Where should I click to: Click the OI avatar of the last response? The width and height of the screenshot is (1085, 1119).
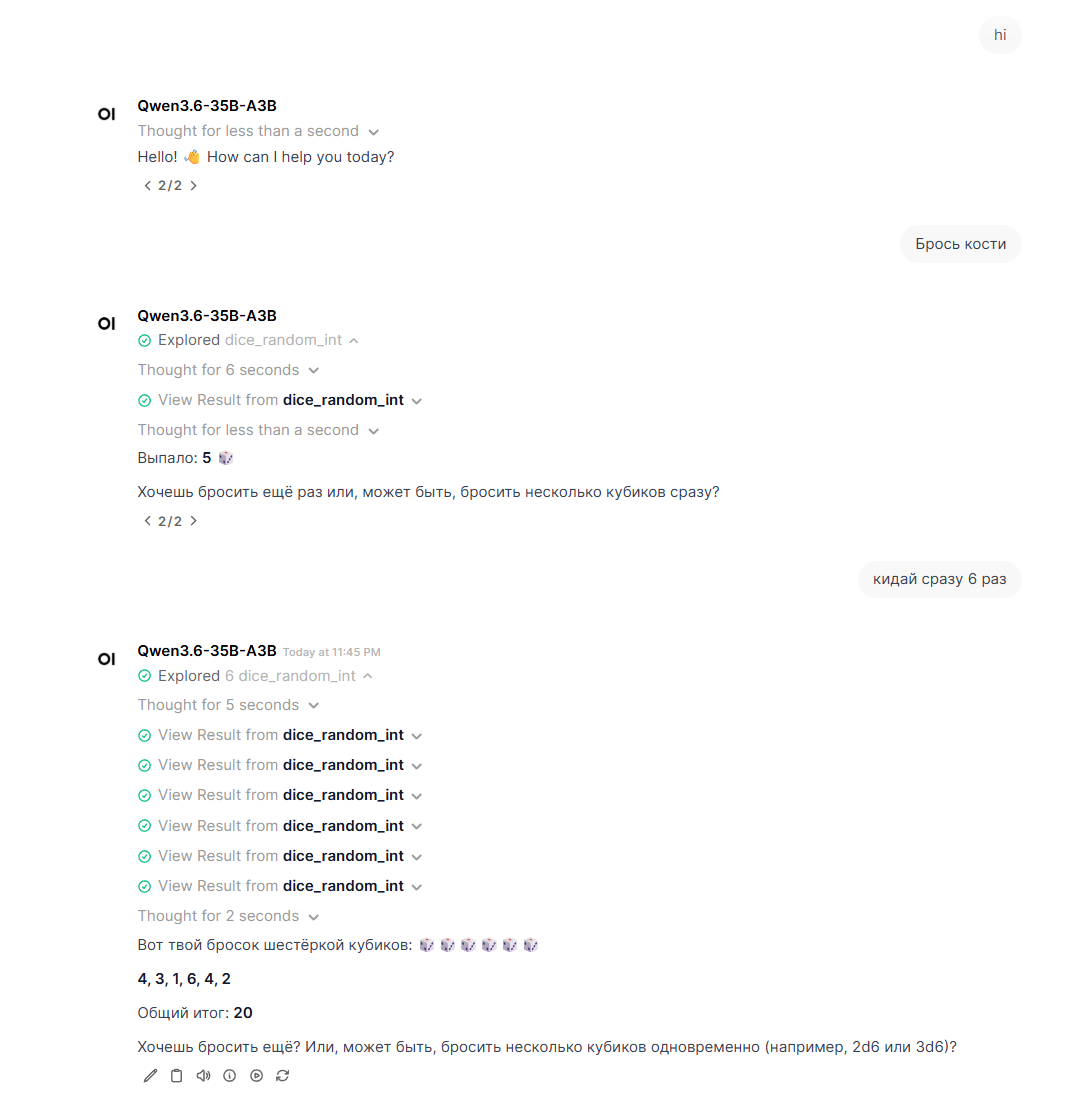point(106,659)
